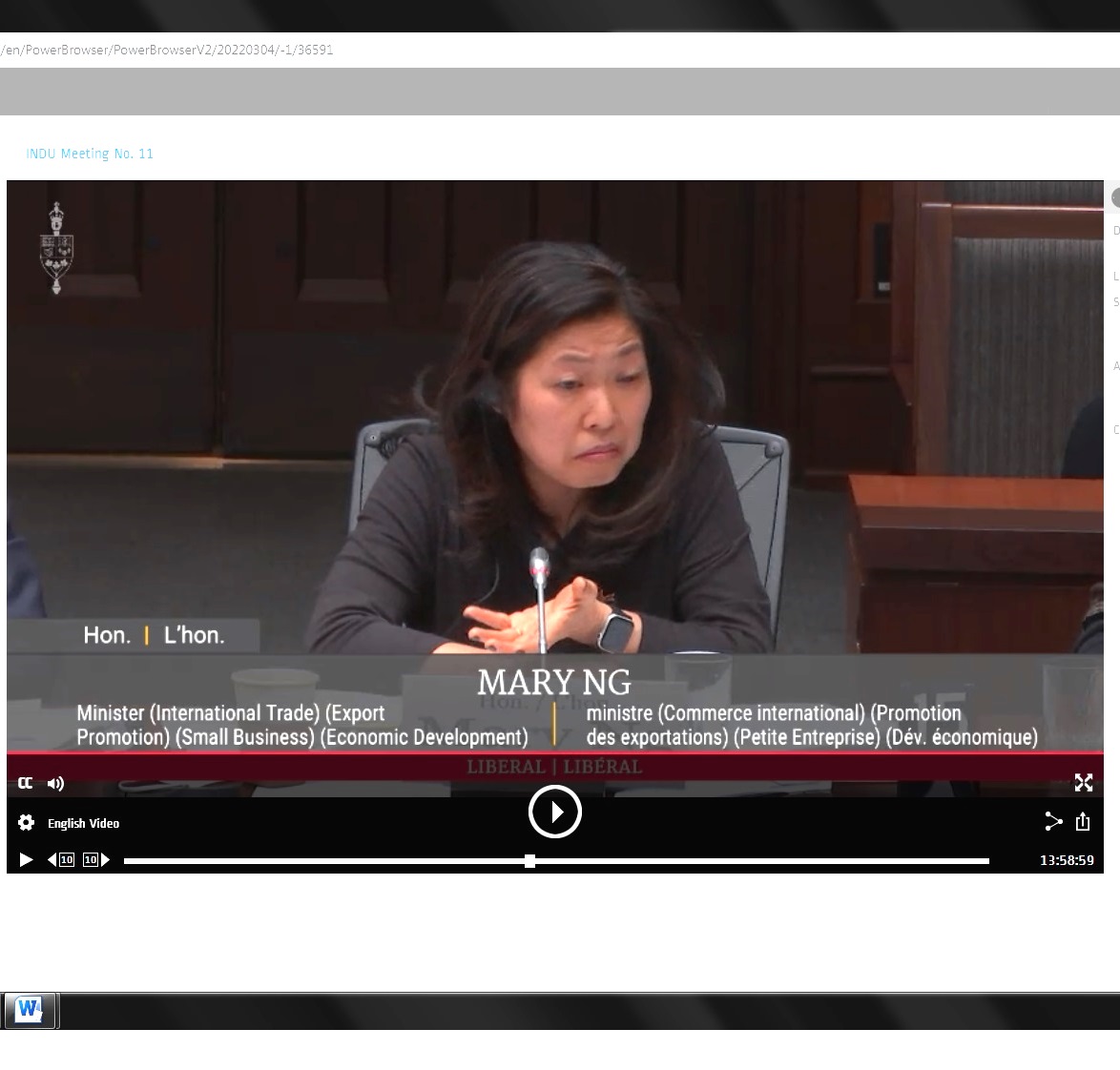Open the INDU Meeting No. 11 link
Screen dimensions: 1120x1070
pyautogui.click(x=90, y=154)
